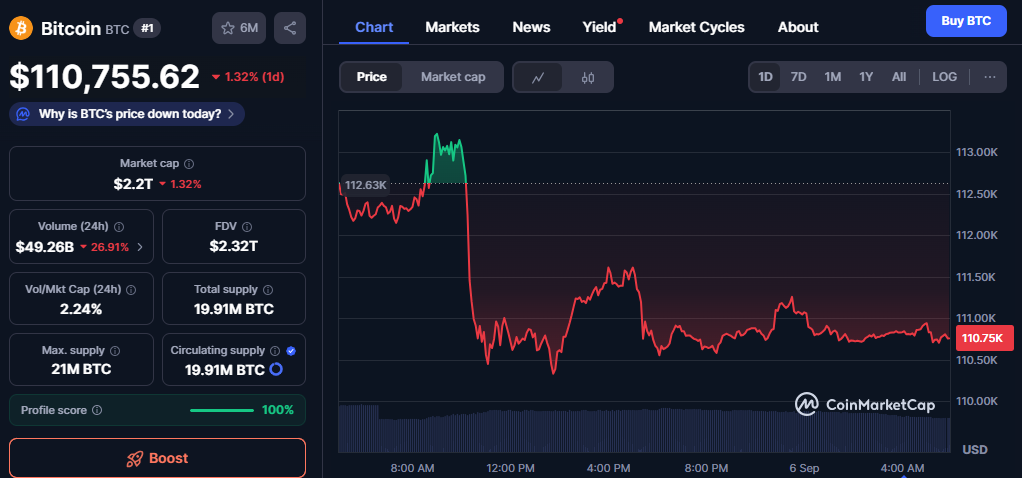
Task: Click the 2.24% Vol/Mkt Cap value
Action: [81, 309]
